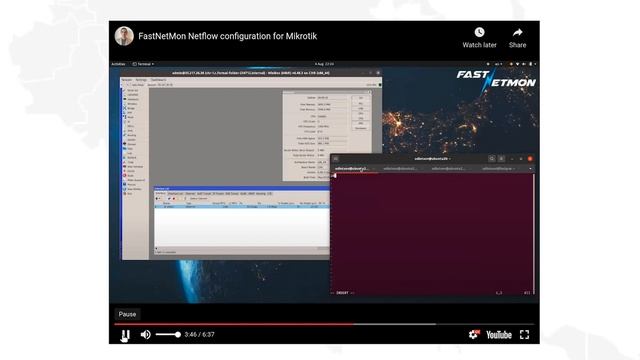Open the channel avatar thumbnail
This screenshot has width=640, height=360.
124,36
